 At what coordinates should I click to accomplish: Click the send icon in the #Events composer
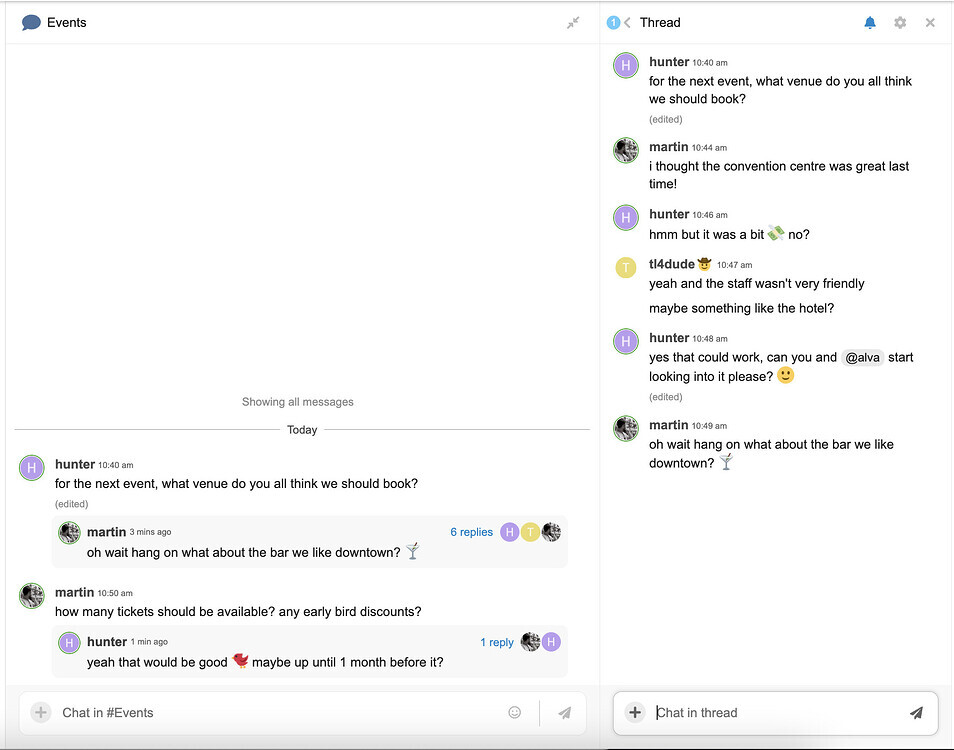tap(564, 712)
